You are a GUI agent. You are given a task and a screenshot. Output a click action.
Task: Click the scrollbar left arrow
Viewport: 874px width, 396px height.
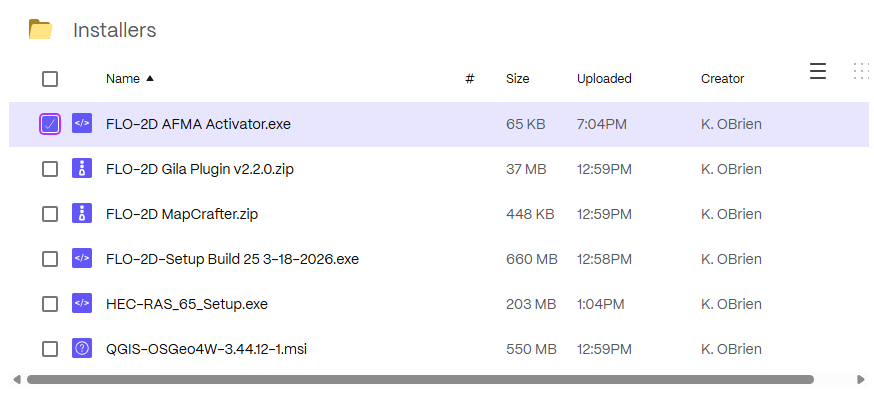click(17, 380)
